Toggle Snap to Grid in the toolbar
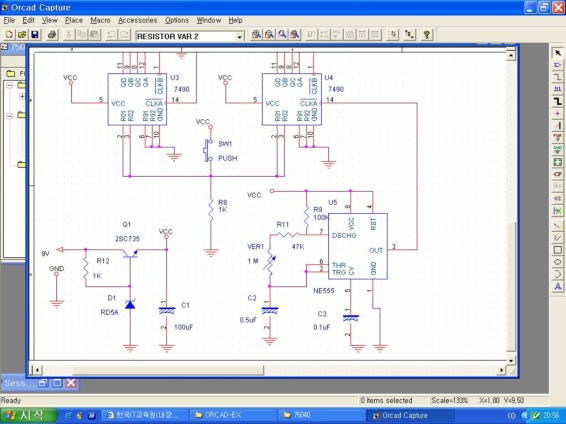566x424 pixels. coord(393,35)
